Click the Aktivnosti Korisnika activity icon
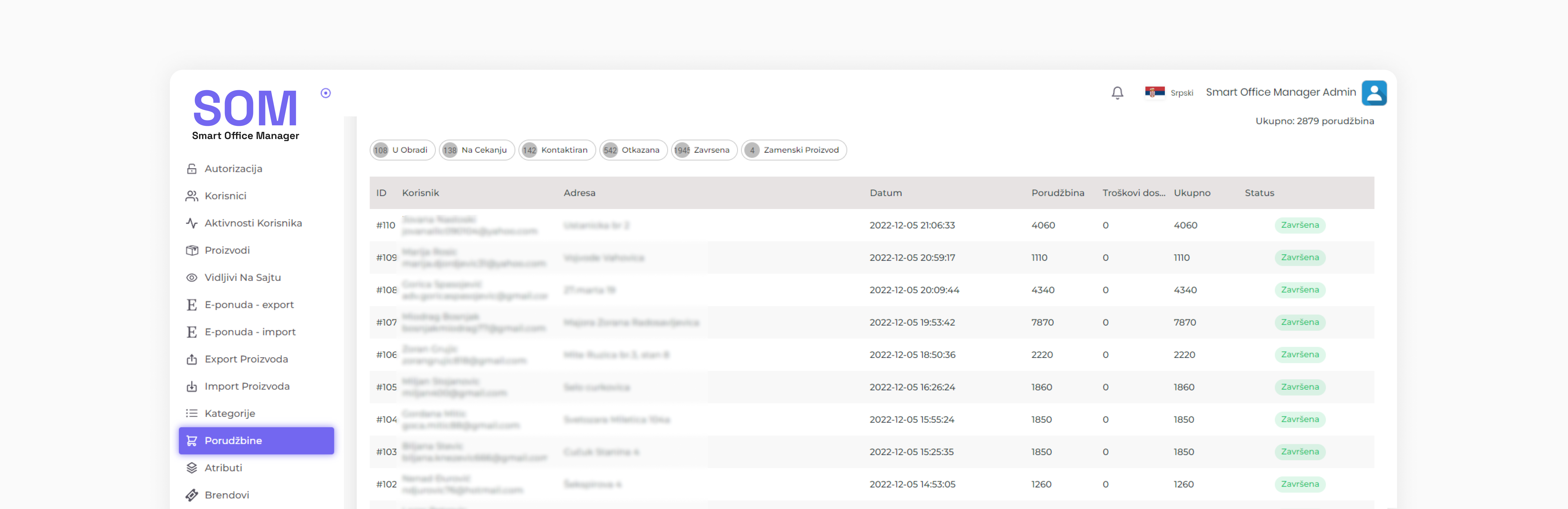 point(192,223)
